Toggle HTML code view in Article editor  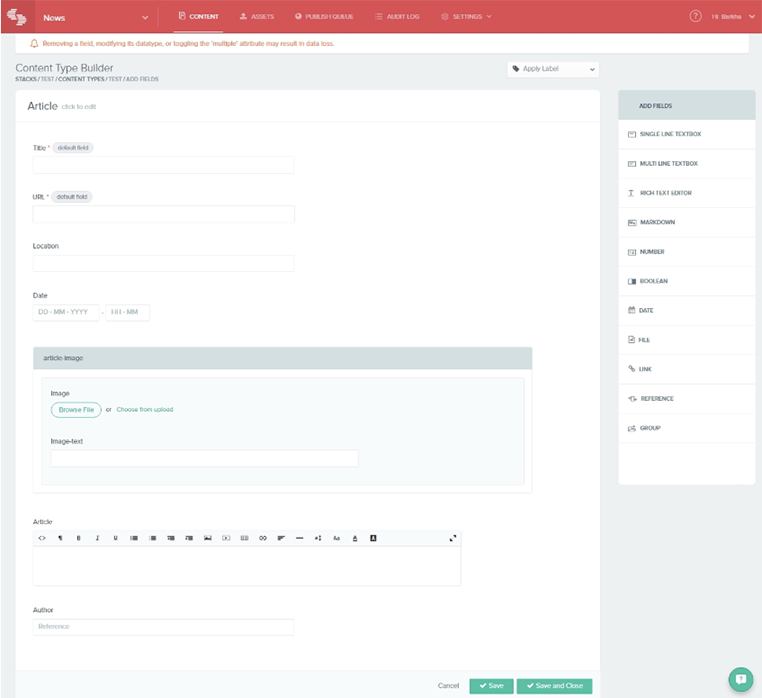[x=42, y=538]
